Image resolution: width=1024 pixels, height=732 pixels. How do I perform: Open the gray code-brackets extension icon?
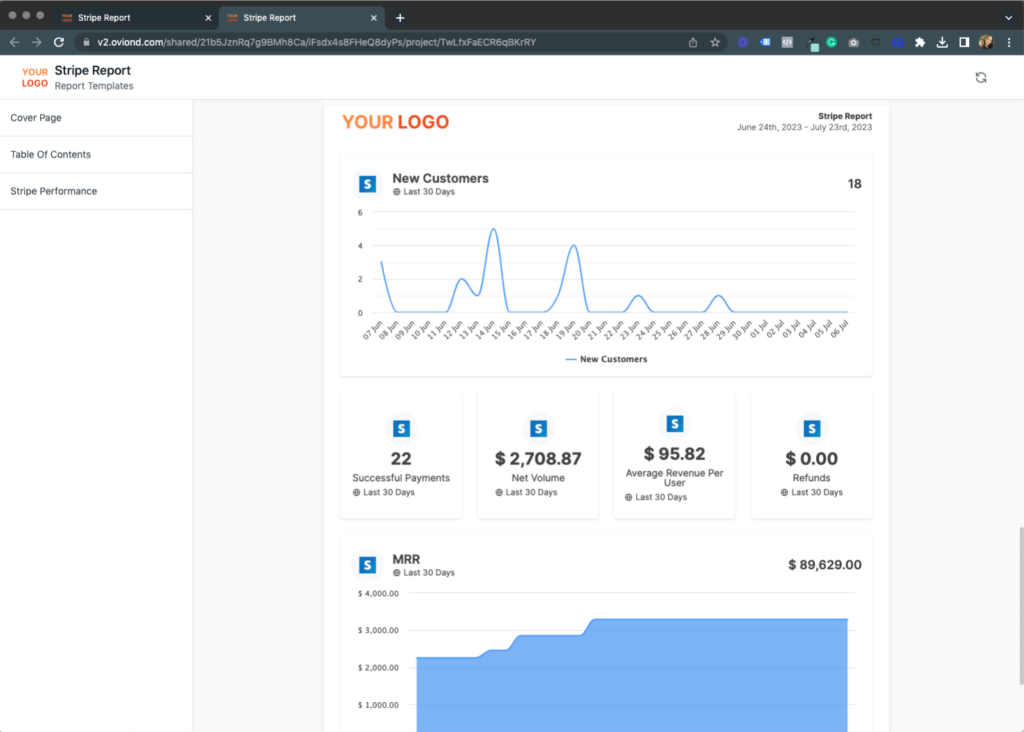coord(787,42)
